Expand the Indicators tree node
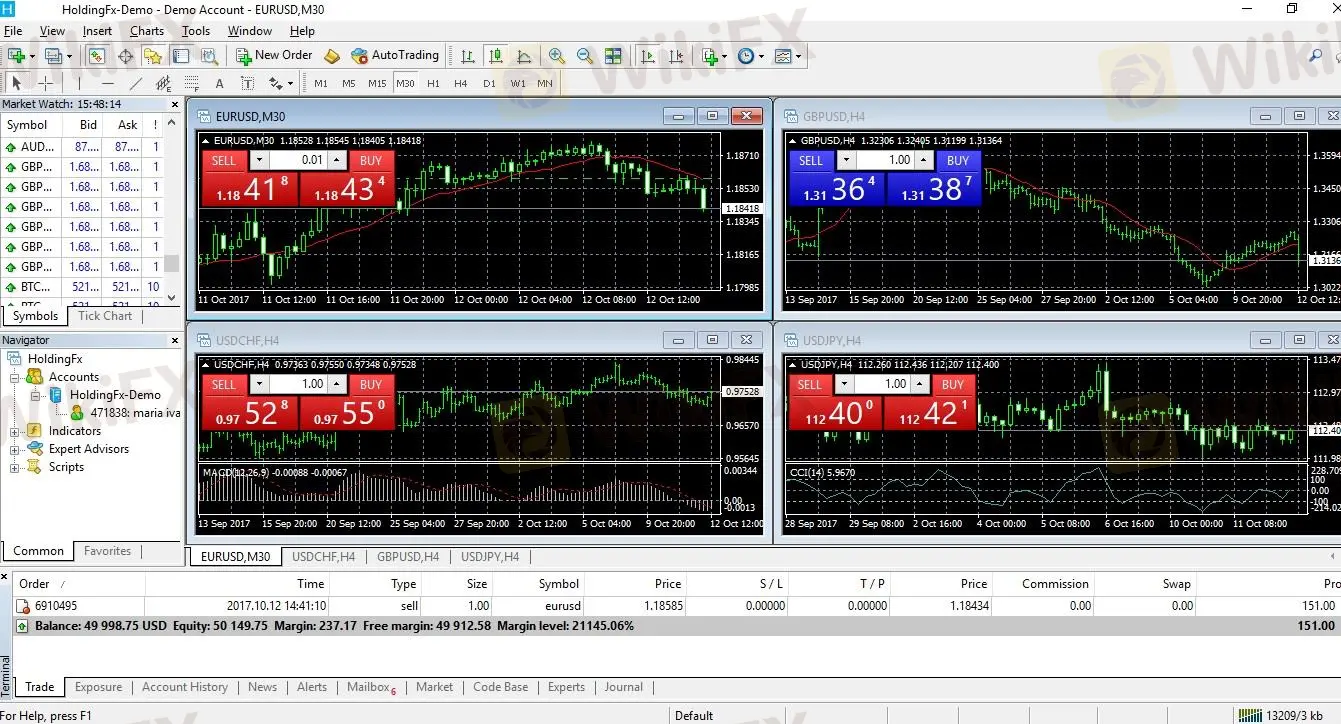The image size is (1341, 724). 15,431
